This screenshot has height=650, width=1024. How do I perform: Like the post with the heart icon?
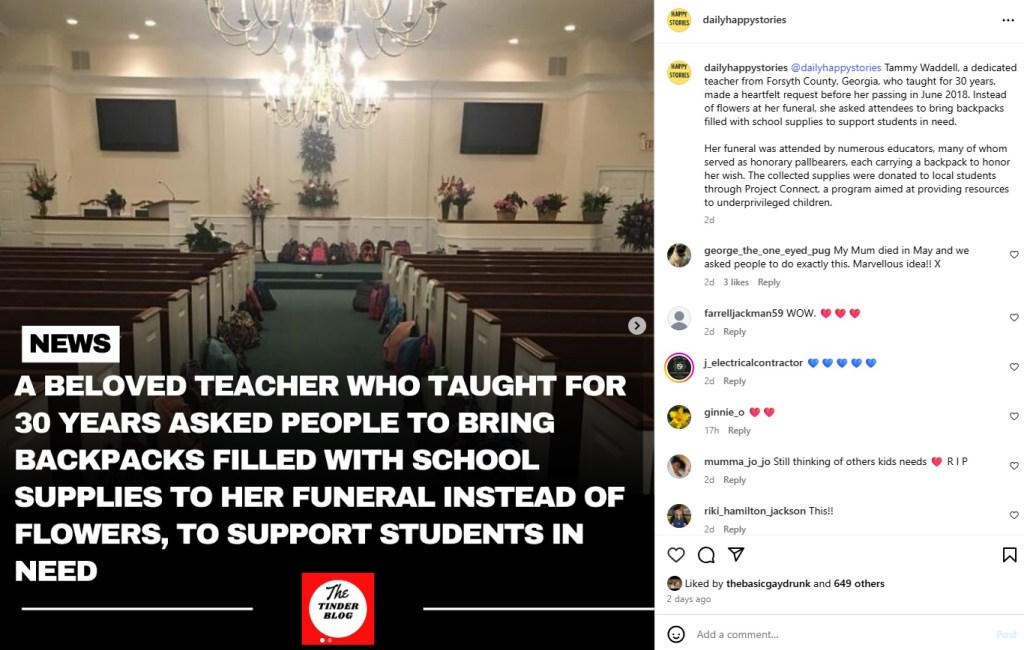point(676,555)
